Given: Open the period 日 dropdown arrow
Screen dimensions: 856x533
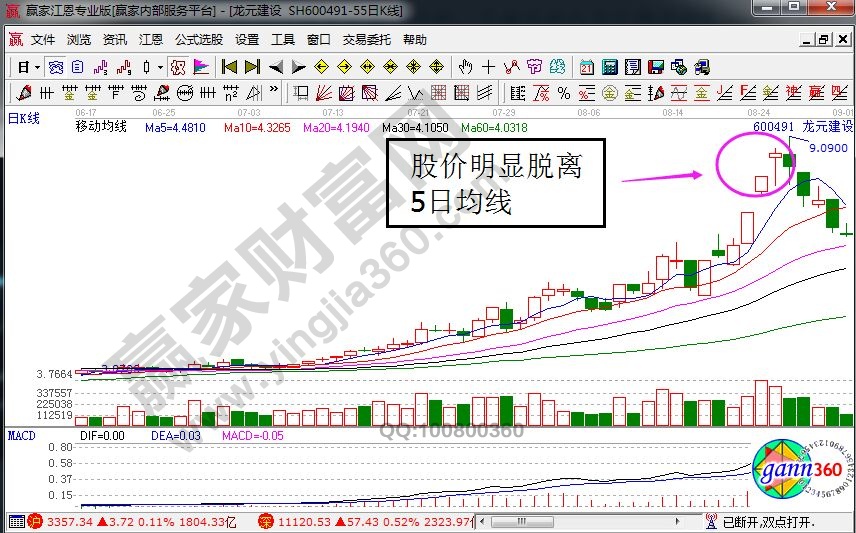Looking at the screenshot, I should pyautogui.click(x=37, y=67).
